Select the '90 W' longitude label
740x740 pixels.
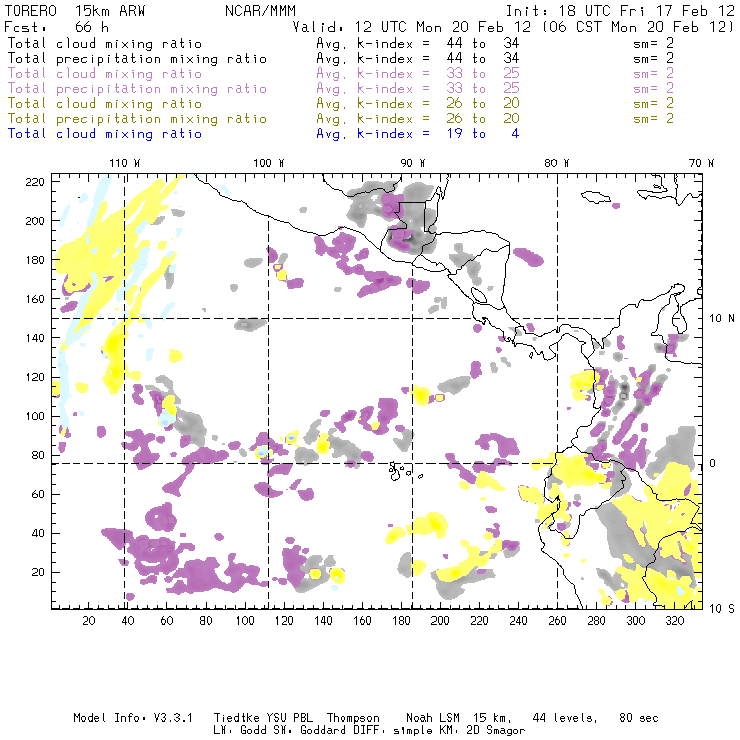(413, 163)
